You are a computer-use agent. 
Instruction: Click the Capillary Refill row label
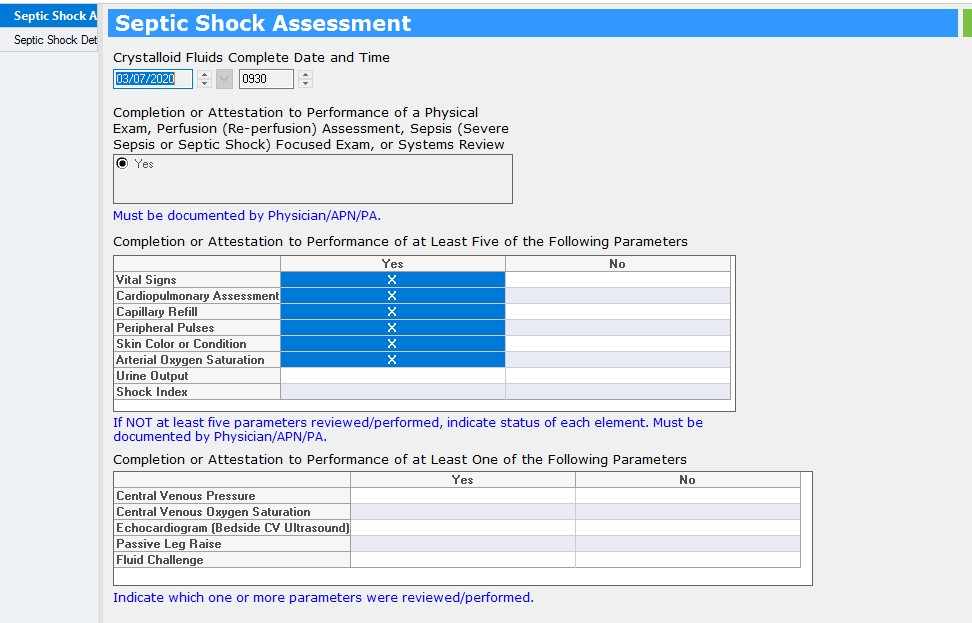coord(197,312)
